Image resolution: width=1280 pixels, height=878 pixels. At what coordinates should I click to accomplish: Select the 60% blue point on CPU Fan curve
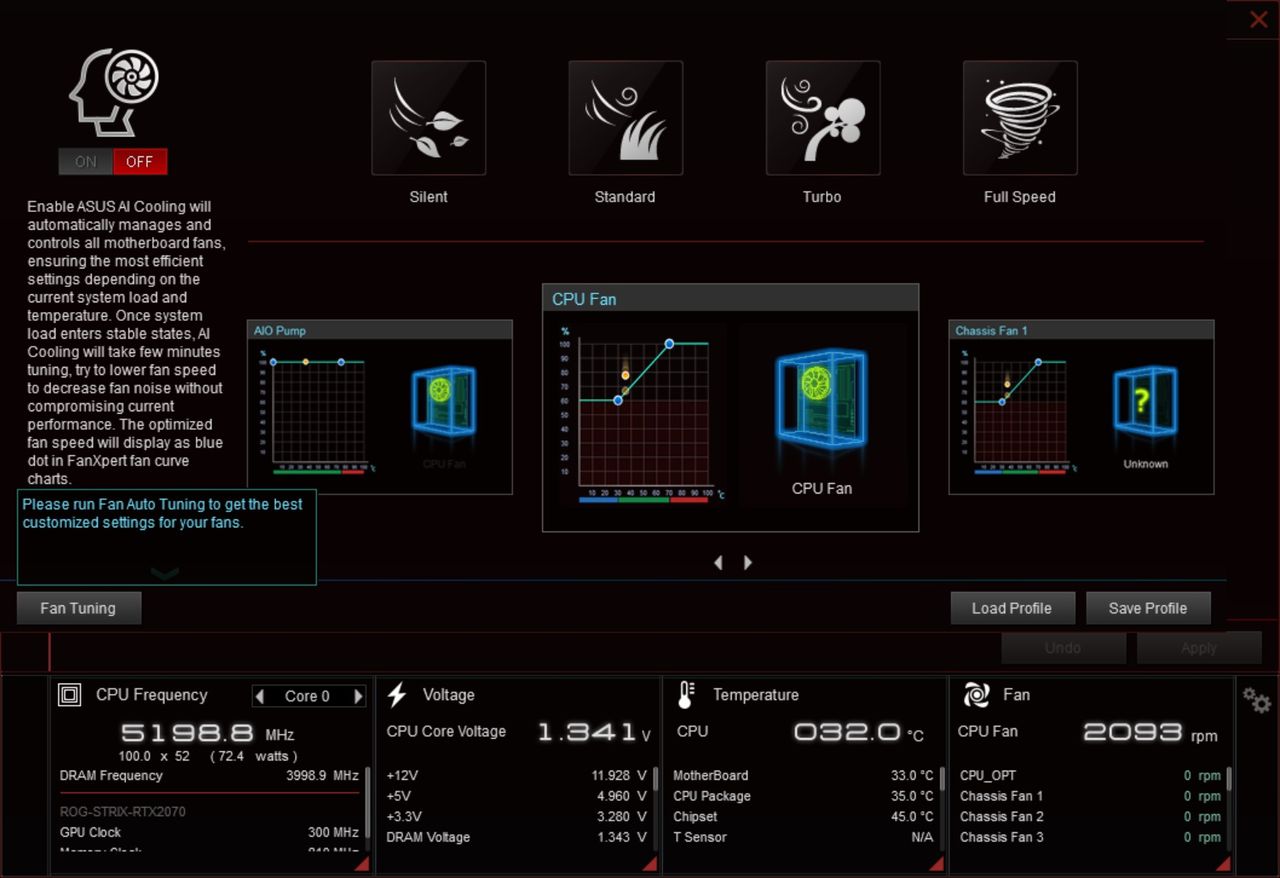coord(618,400)
